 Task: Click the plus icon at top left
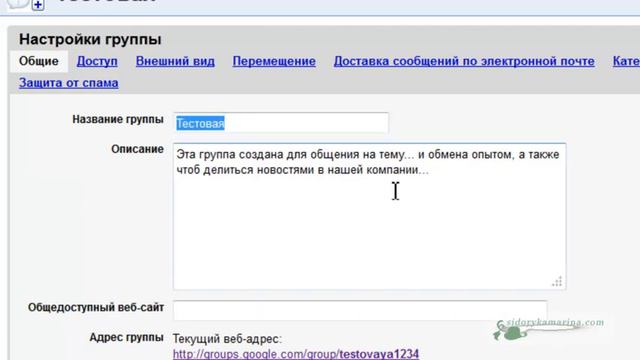38,5
